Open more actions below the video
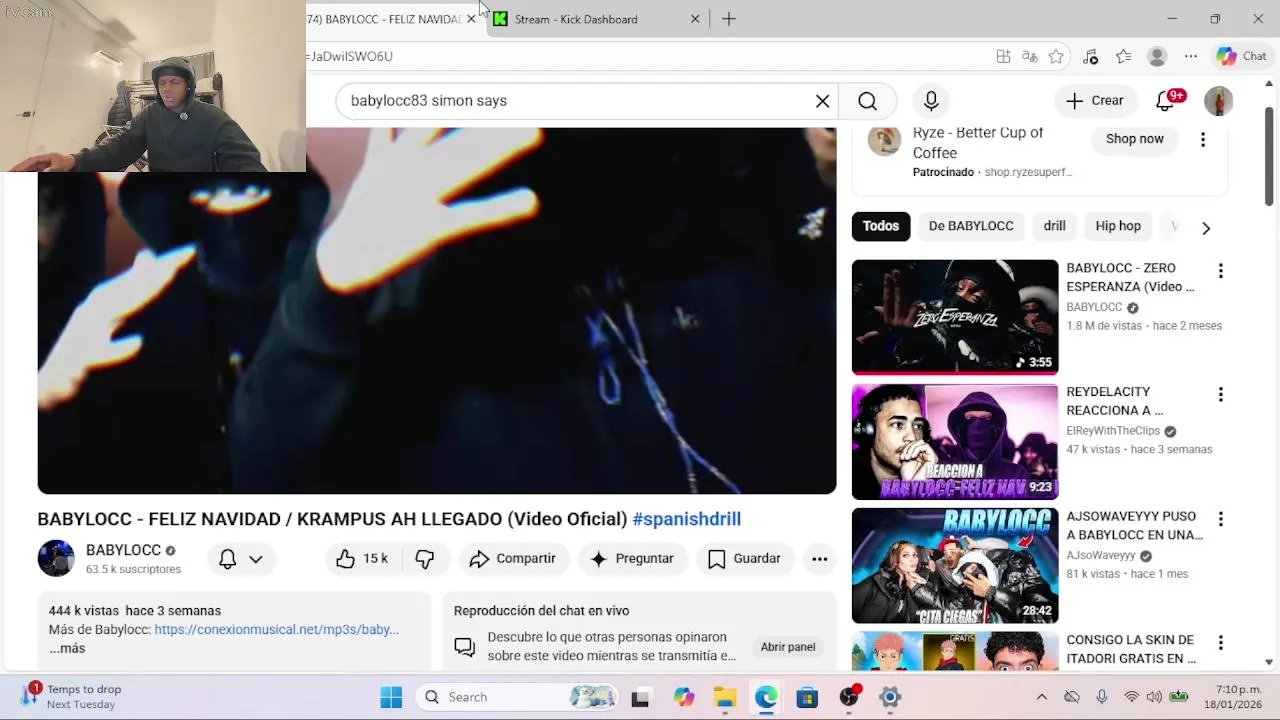Screen dimensions: 1280x720 pos(819,559)
